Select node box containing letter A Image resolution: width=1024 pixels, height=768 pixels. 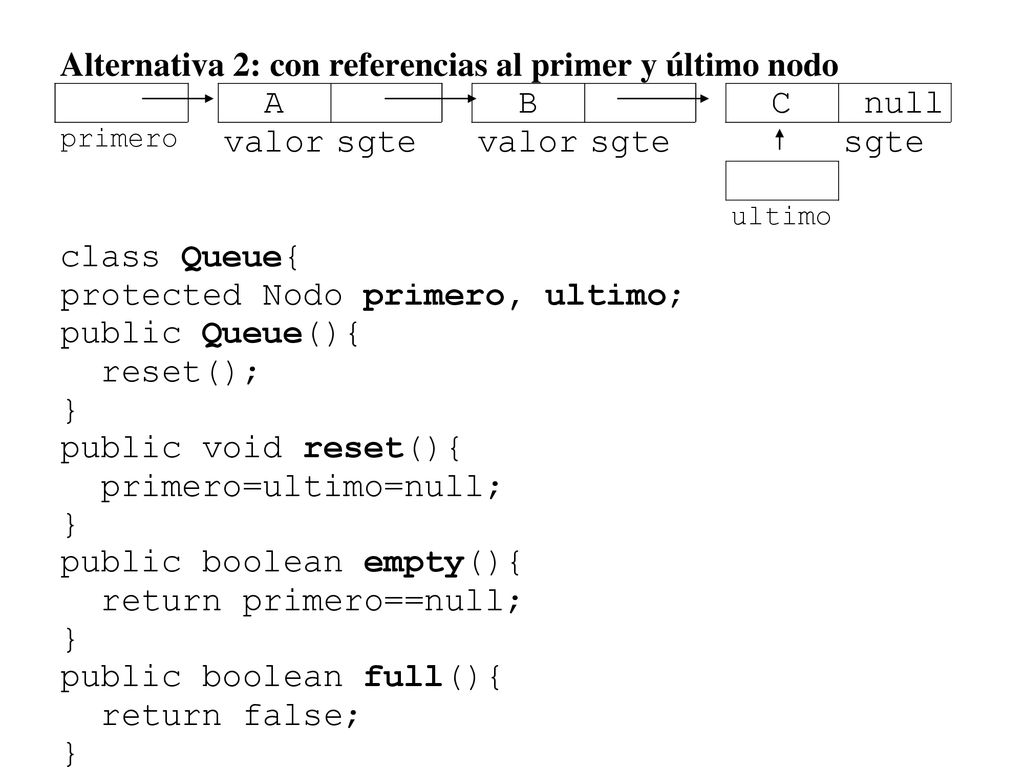coord(274,103)
